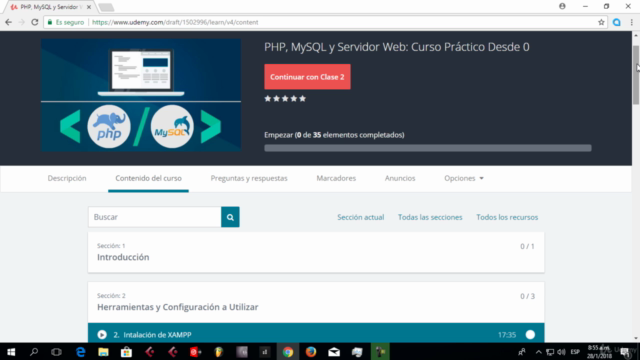Click the course progress bar
Screen dimensions: 640x360
[x=427, y=148]
